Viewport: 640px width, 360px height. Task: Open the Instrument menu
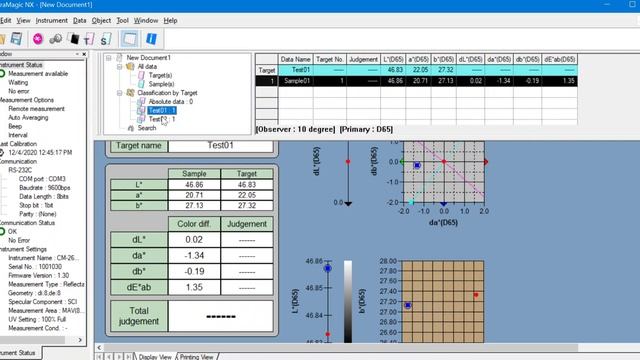coord(51,20)
